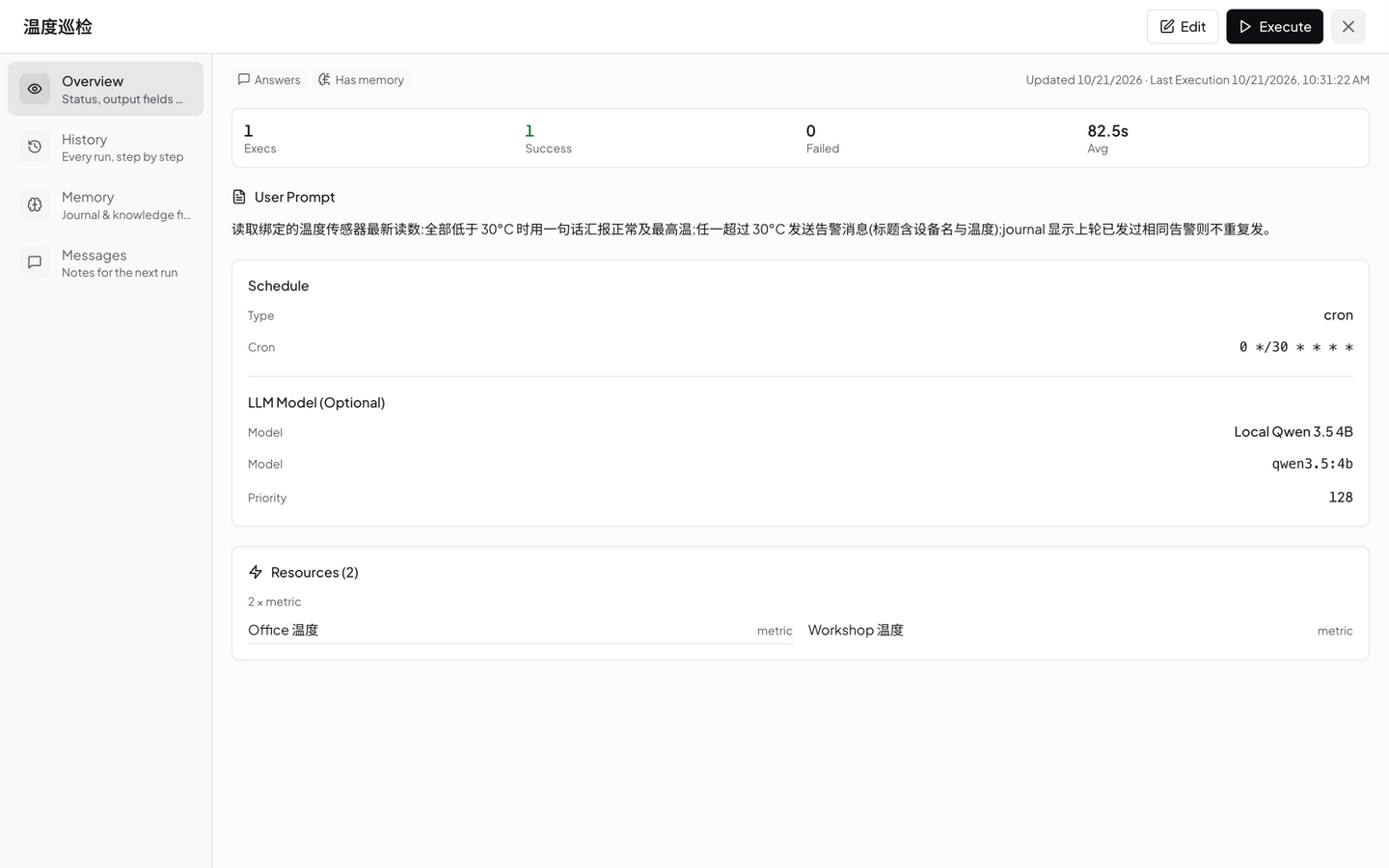Click the Resources (2) heading
Viewport: 1389px width, 868px height.
[314, 572]
